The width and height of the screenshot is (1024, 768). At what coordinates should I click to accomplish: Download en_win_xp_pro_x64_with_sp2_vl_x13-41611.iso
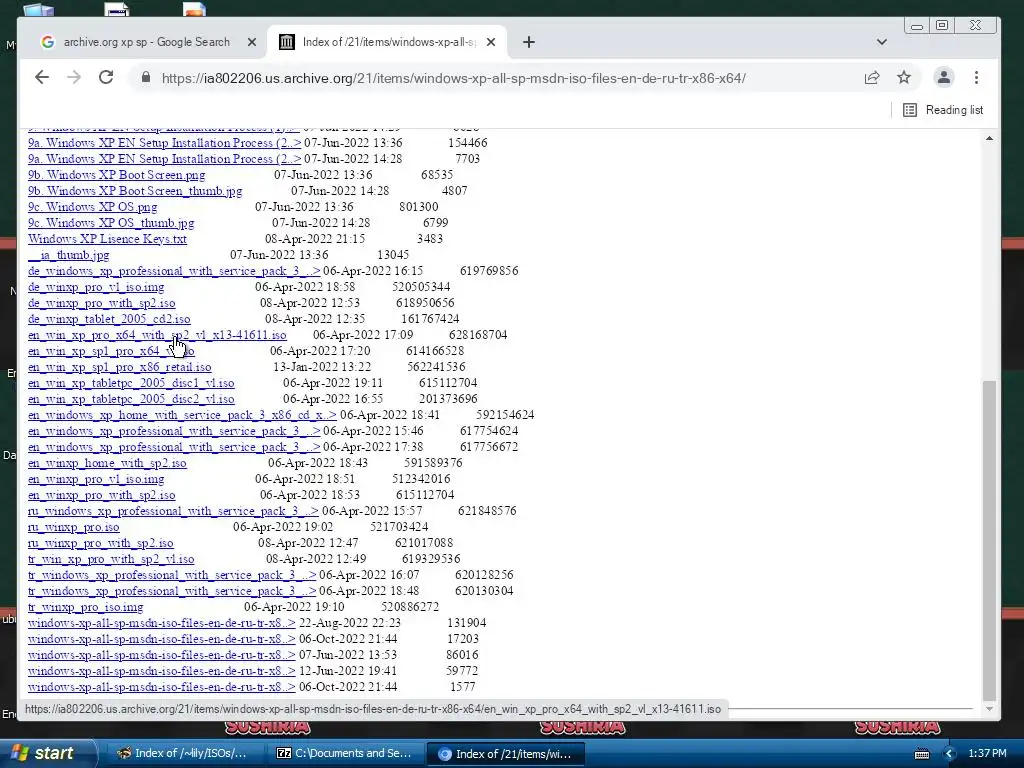point(157,335)
